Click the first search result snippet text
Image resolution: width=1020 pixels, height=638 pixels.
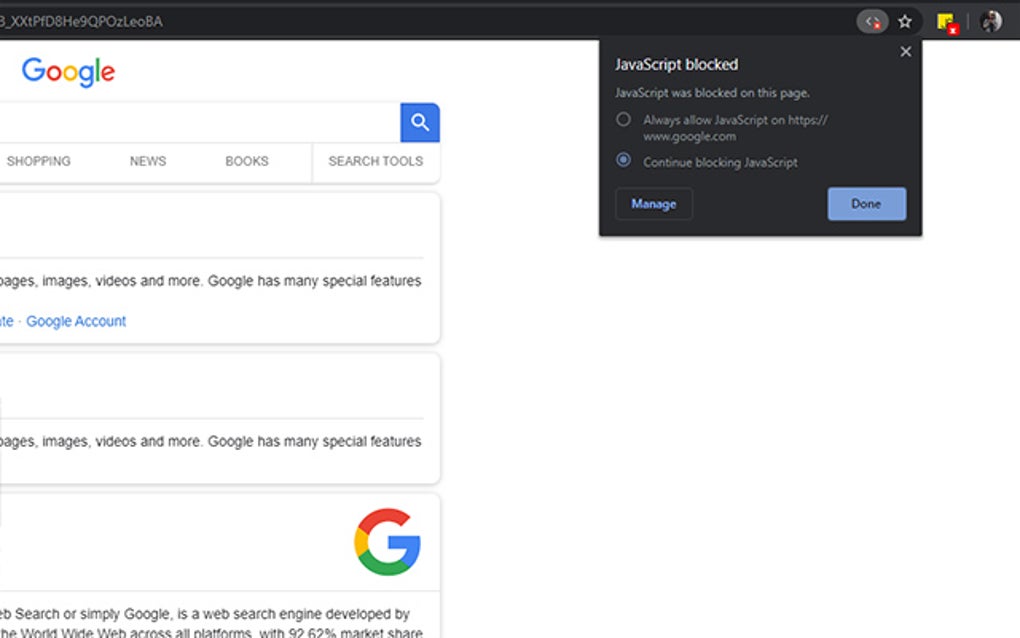coord(210,281)
